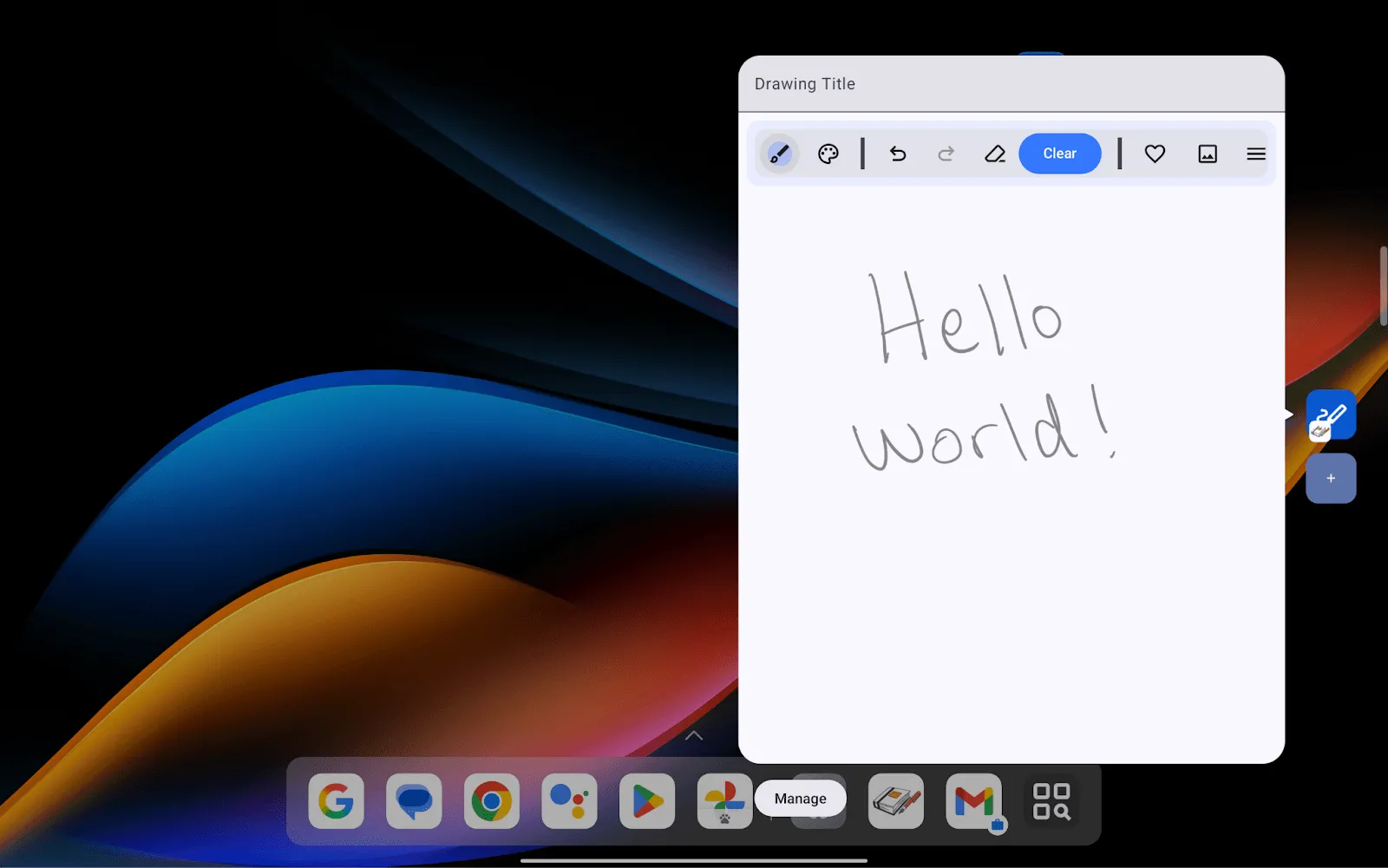Redo the undone stroke
The width and height of the screenshot is (1388, 868).
tap(946, 153)
